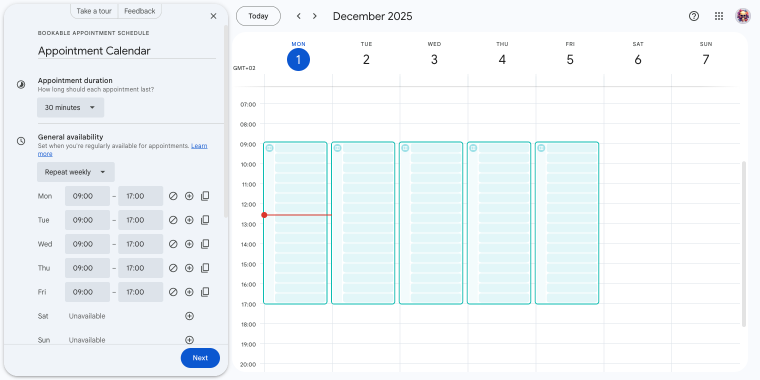The width and height of the screenshot is (760, 380).
Task: Edit Tuesday end time 17:00
Action: (141, 220)
